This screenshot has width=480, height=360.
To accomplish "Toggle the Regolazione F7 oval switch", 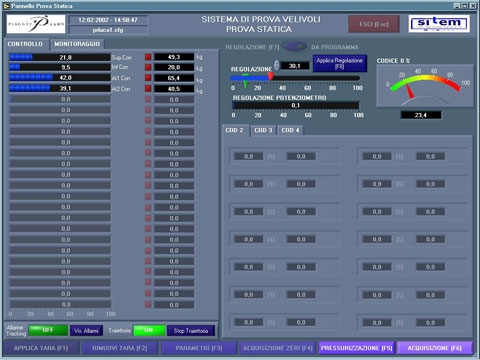I will 295,47.
